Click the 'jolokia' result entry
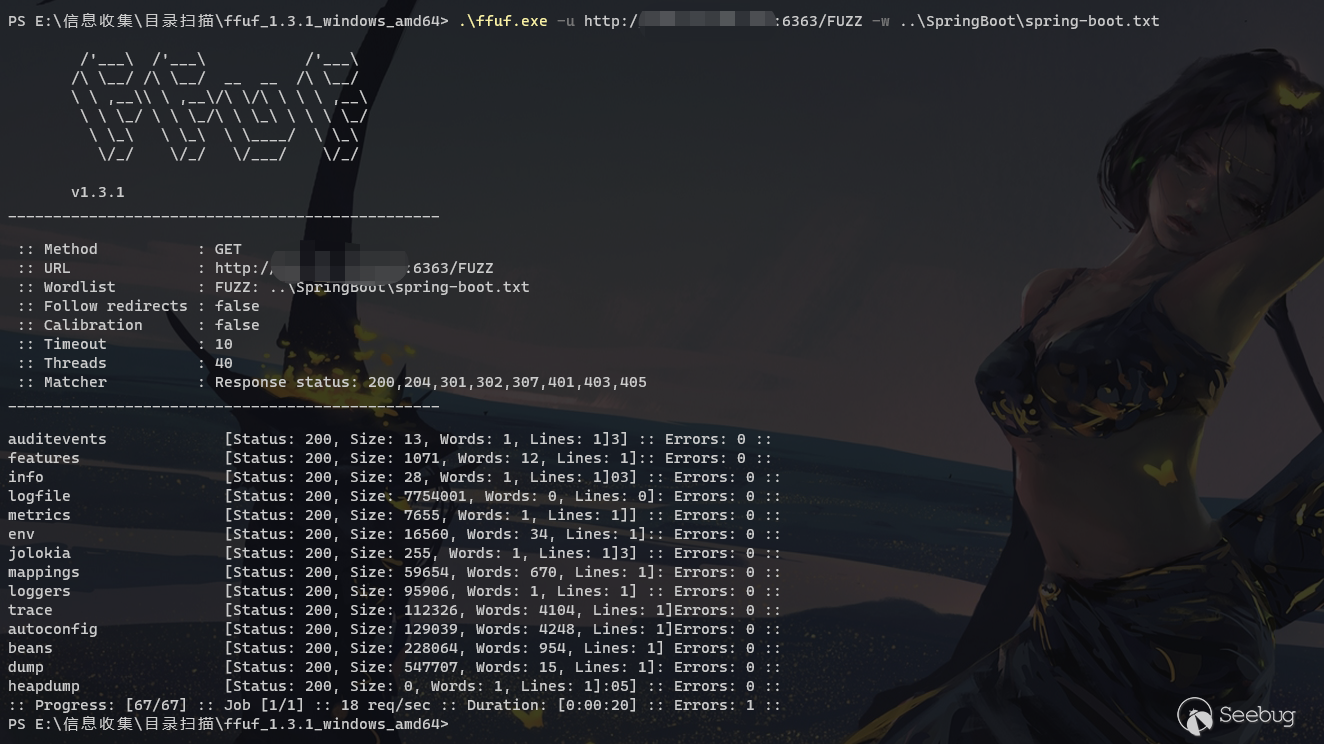Viewport: 1324px width, 744px height. [x=39, y=553]
